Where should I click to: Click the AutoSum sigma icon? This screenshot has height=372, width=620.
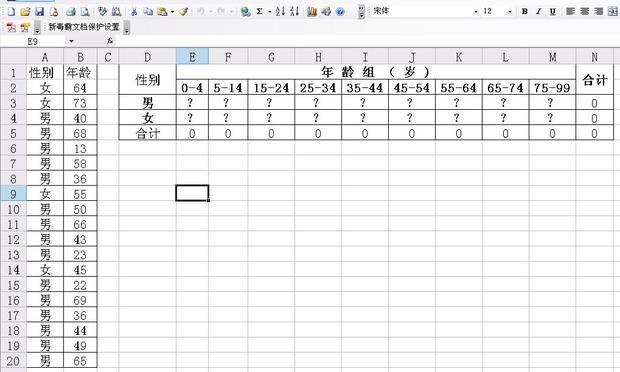(x=259, y=12)
